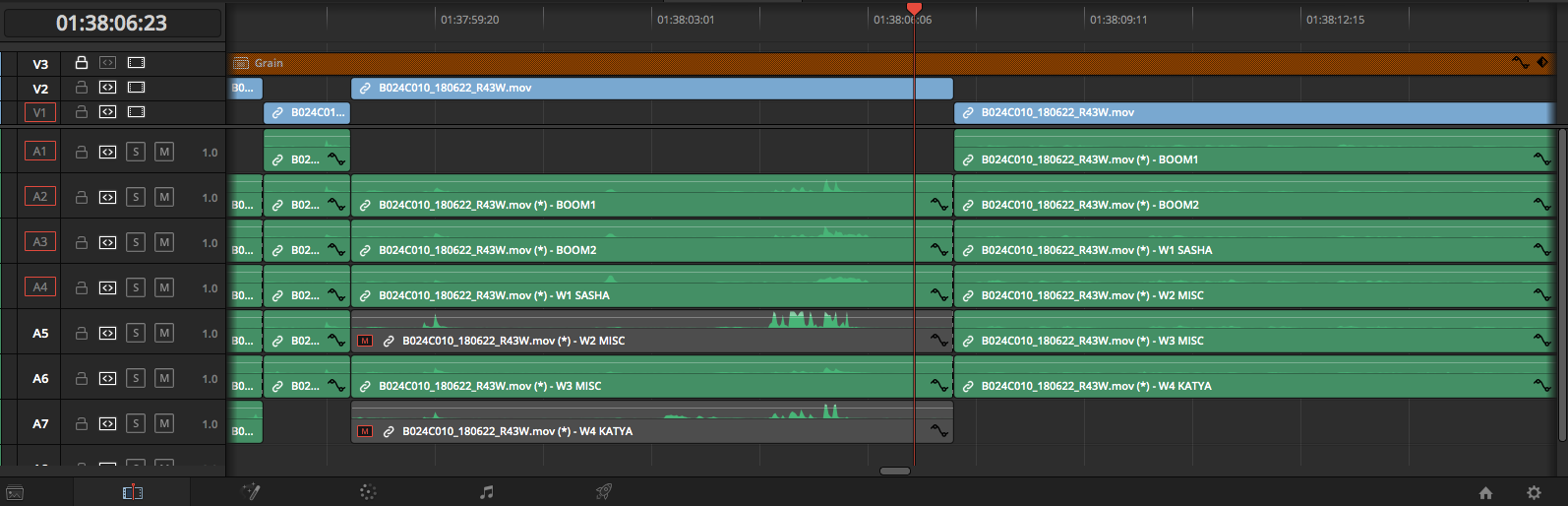Toggle auto select on track A7
This screenshot has height=506, width=1568.
pyautogui.click(x=108, y=423)
